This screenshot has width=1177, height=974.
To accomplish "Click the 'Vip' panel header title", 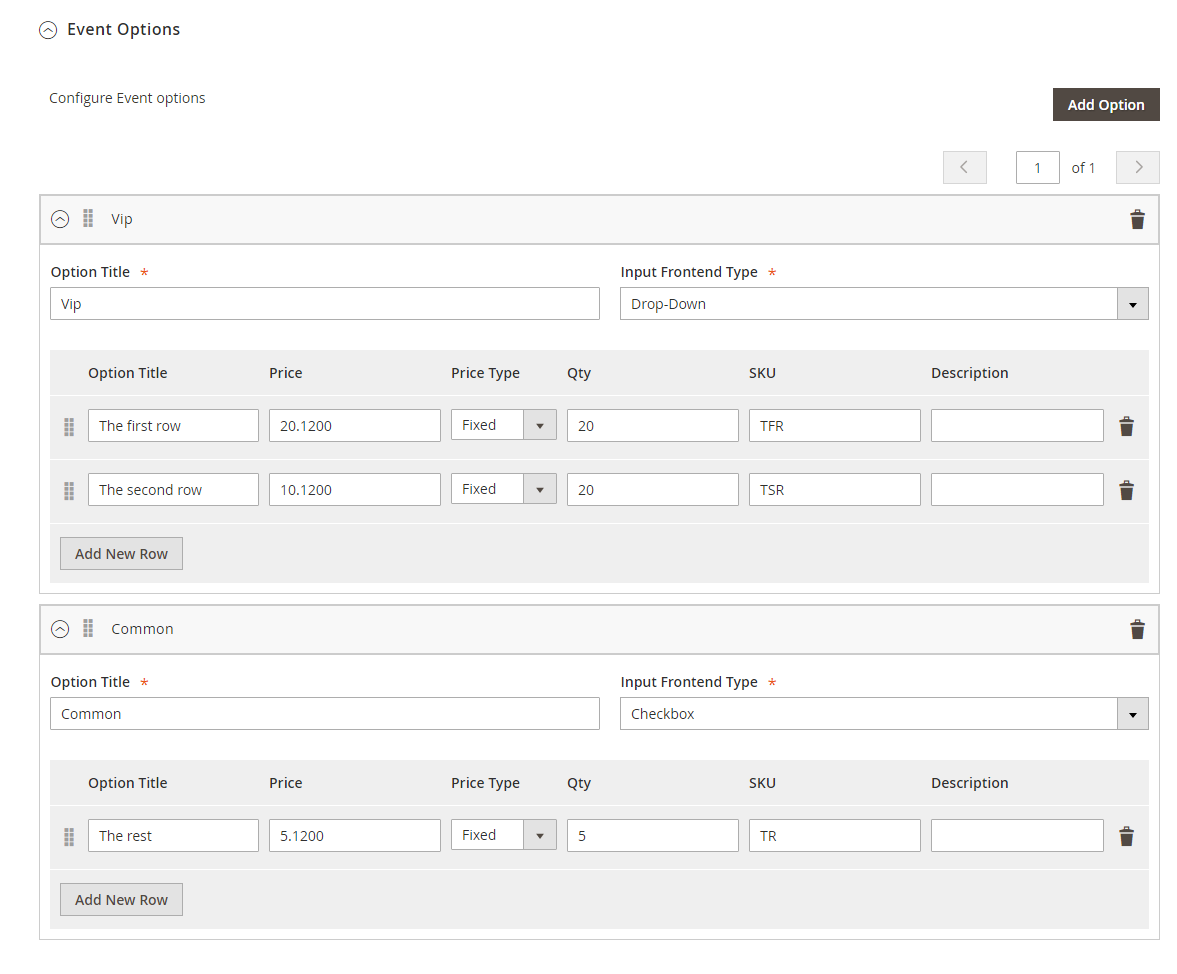I will (122, 219).
